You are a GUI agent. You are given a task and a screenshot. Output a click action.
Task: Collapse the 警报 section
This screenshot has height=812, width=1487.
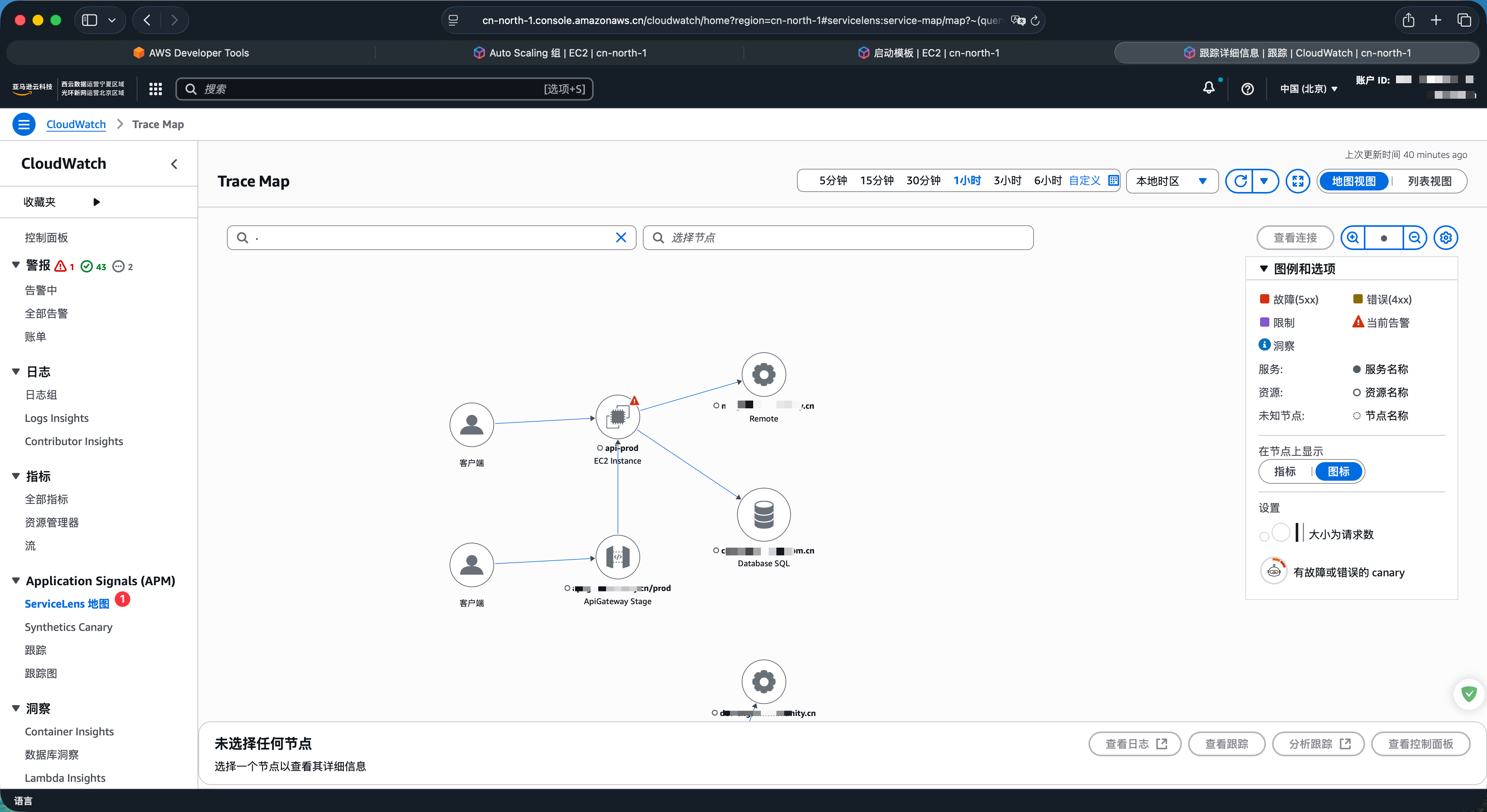pyautogui.click(x=15, y=265)
